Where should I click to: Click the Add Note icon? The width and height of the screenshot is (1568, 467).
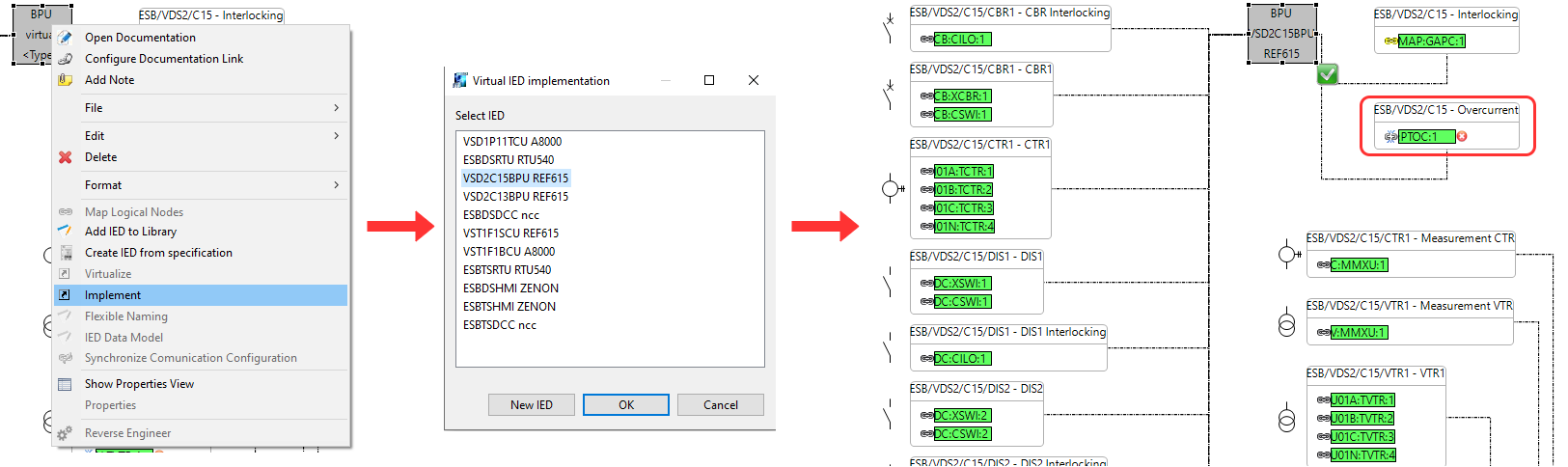[x=65, y=80]
